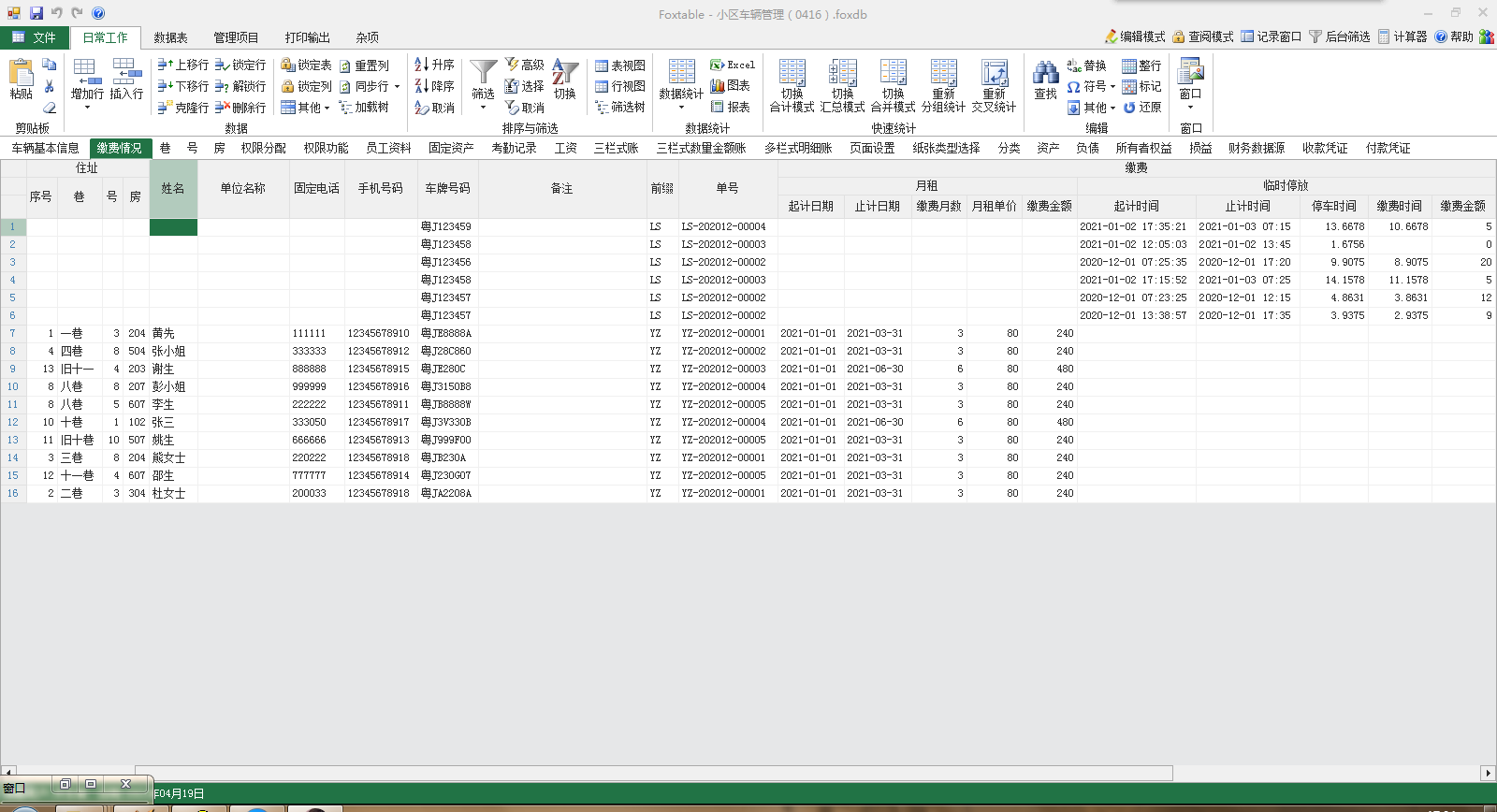Click the 帮助 help button
This screenshot has height=812, width=1497.
click(x=1454, y=36)
